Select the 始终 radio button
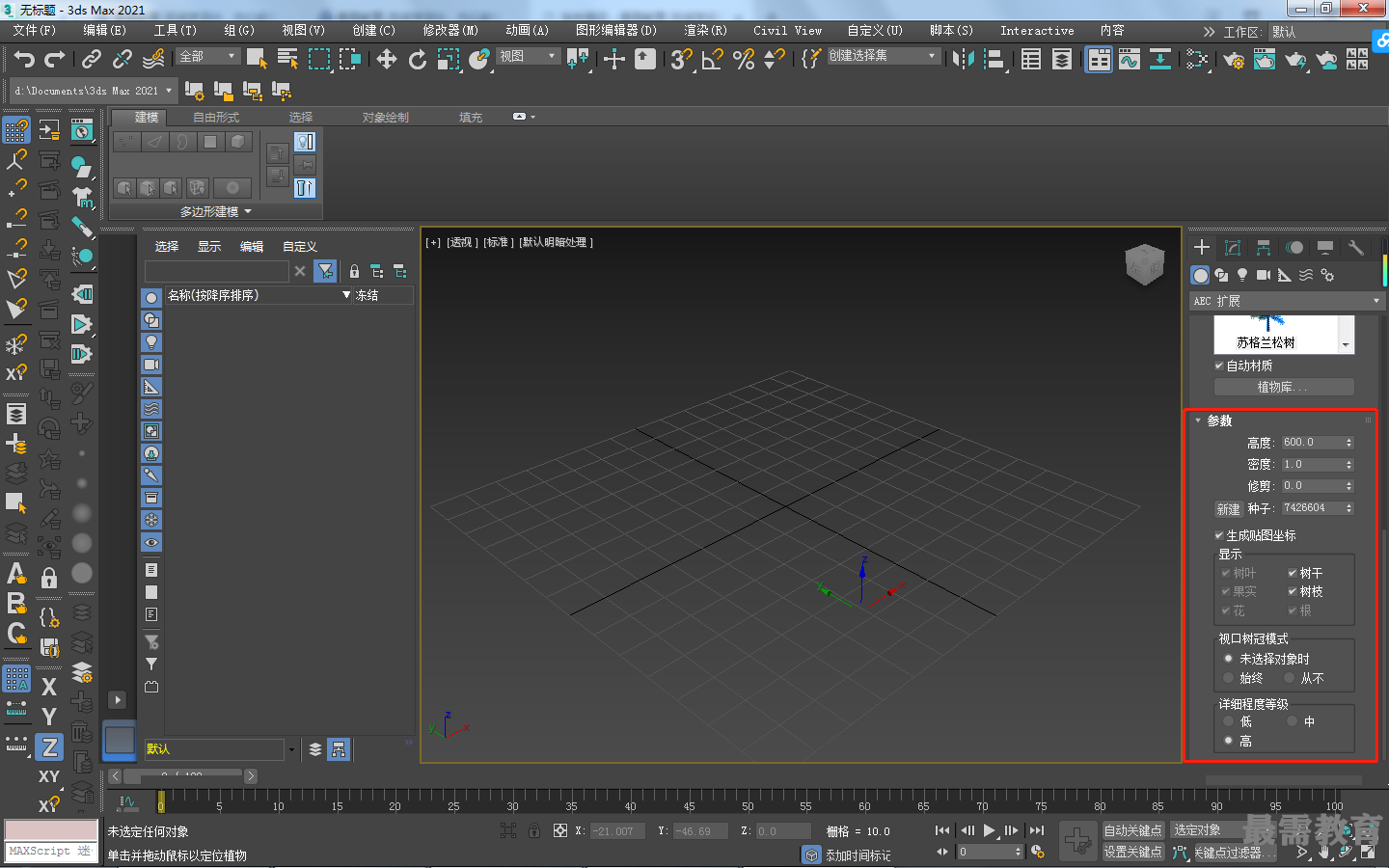 (x=1228, y=678)
